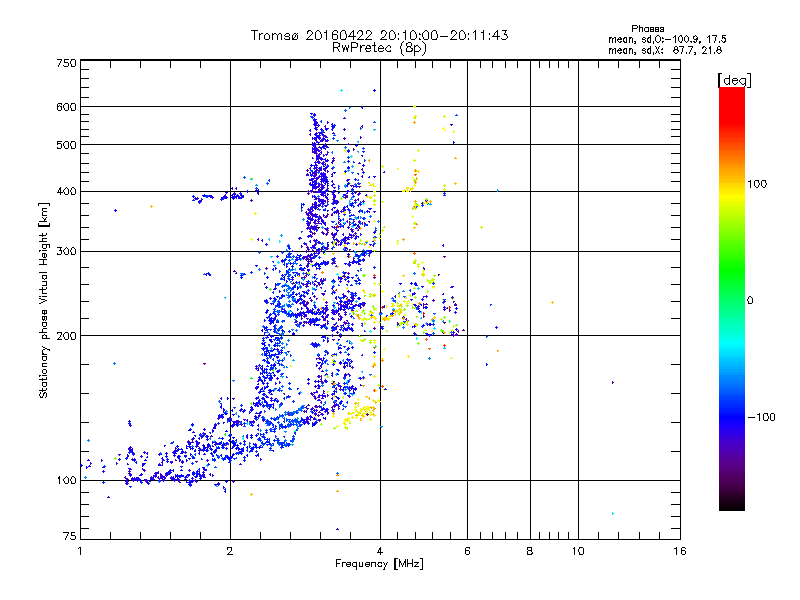Click the '100' km height tick label
This screenshot has height=600, width=800.
66,480
